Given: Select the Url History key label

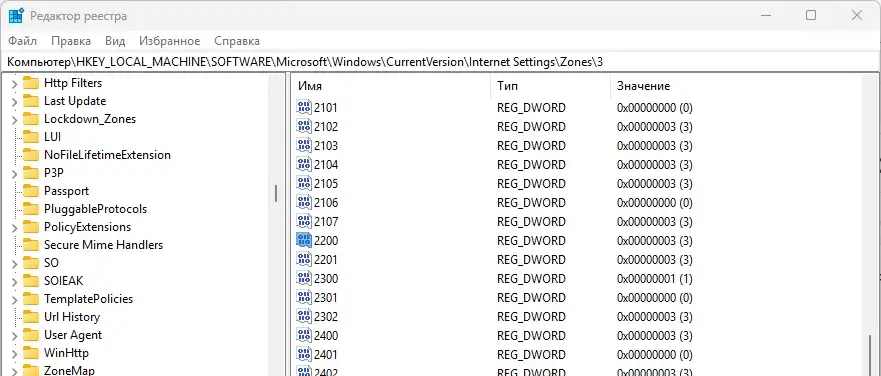Looking at the screenshot, I should point(72,317).
